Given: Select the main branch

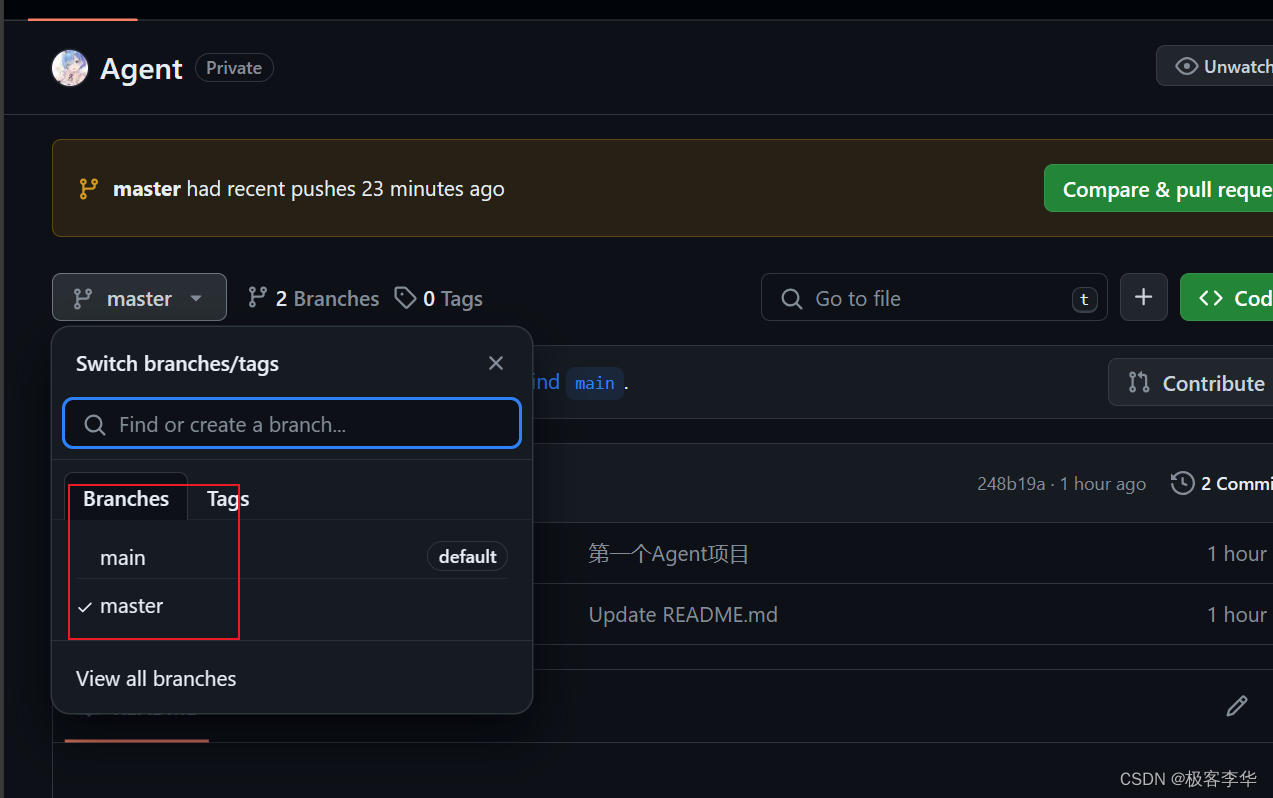Looking at the screenshot, I should tap(292, 557).
